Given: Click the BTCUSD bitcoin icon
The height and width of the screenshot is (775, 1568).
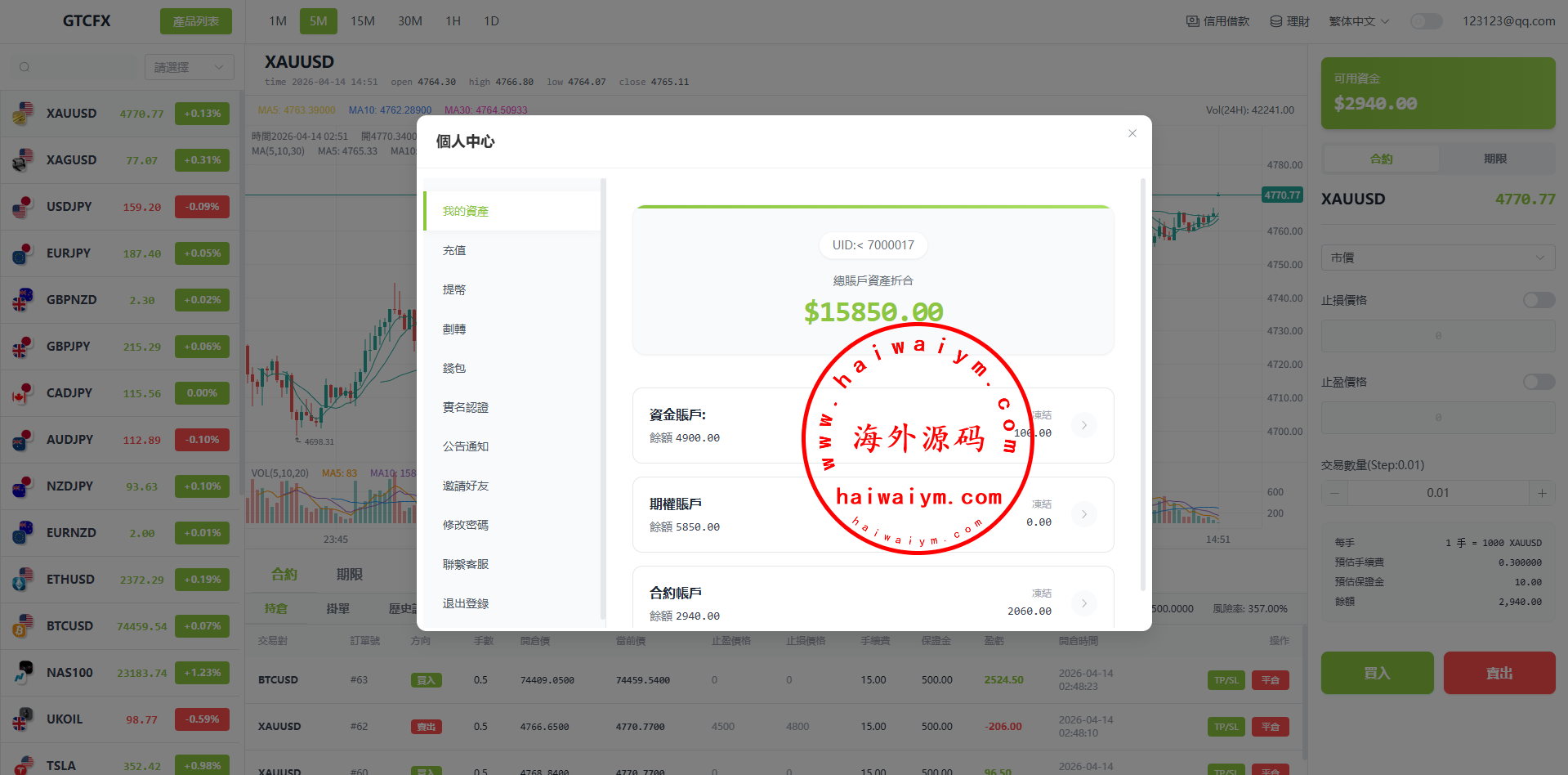Looking at the screenshot, I should point(23,626).
